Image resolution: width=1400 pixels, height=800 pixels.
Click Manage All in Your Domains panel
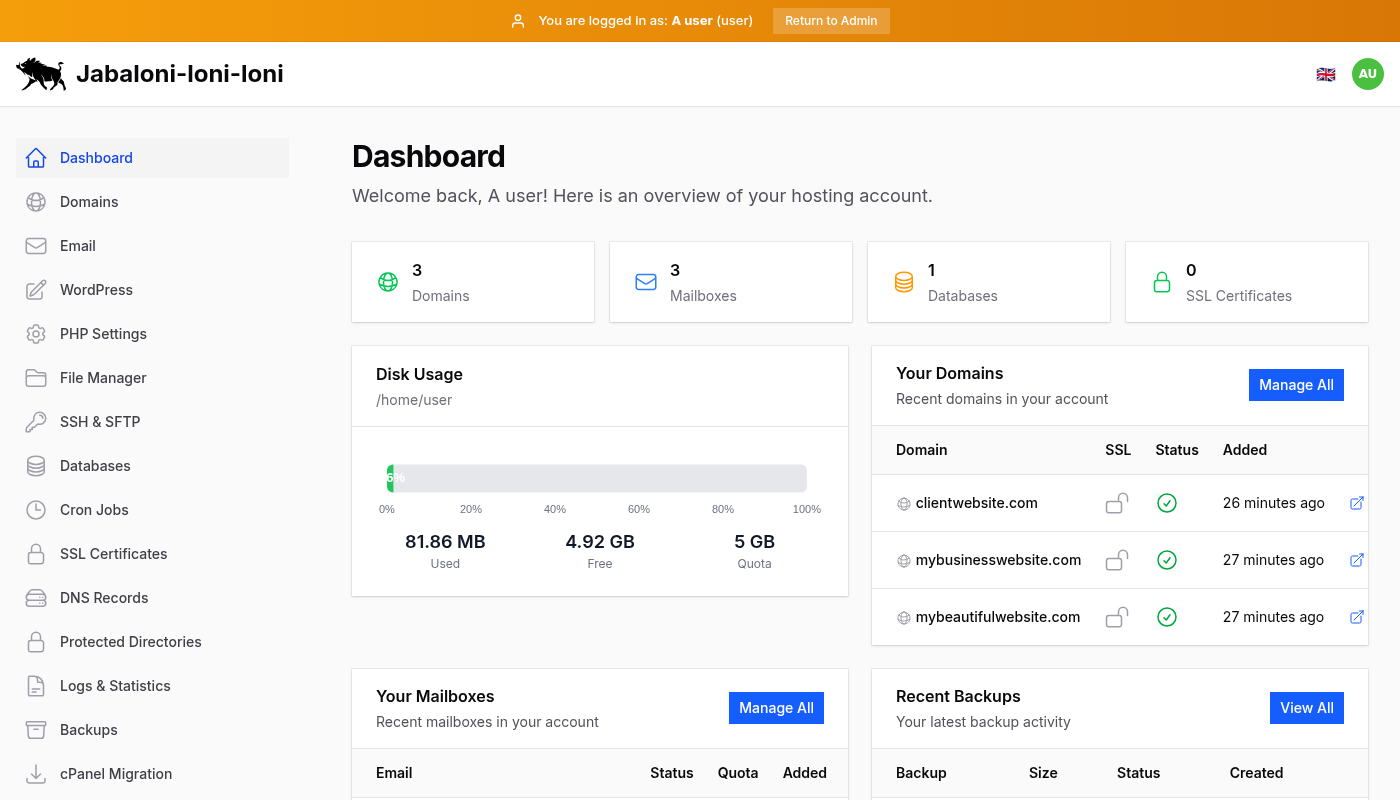click(x=1296, y=384)
